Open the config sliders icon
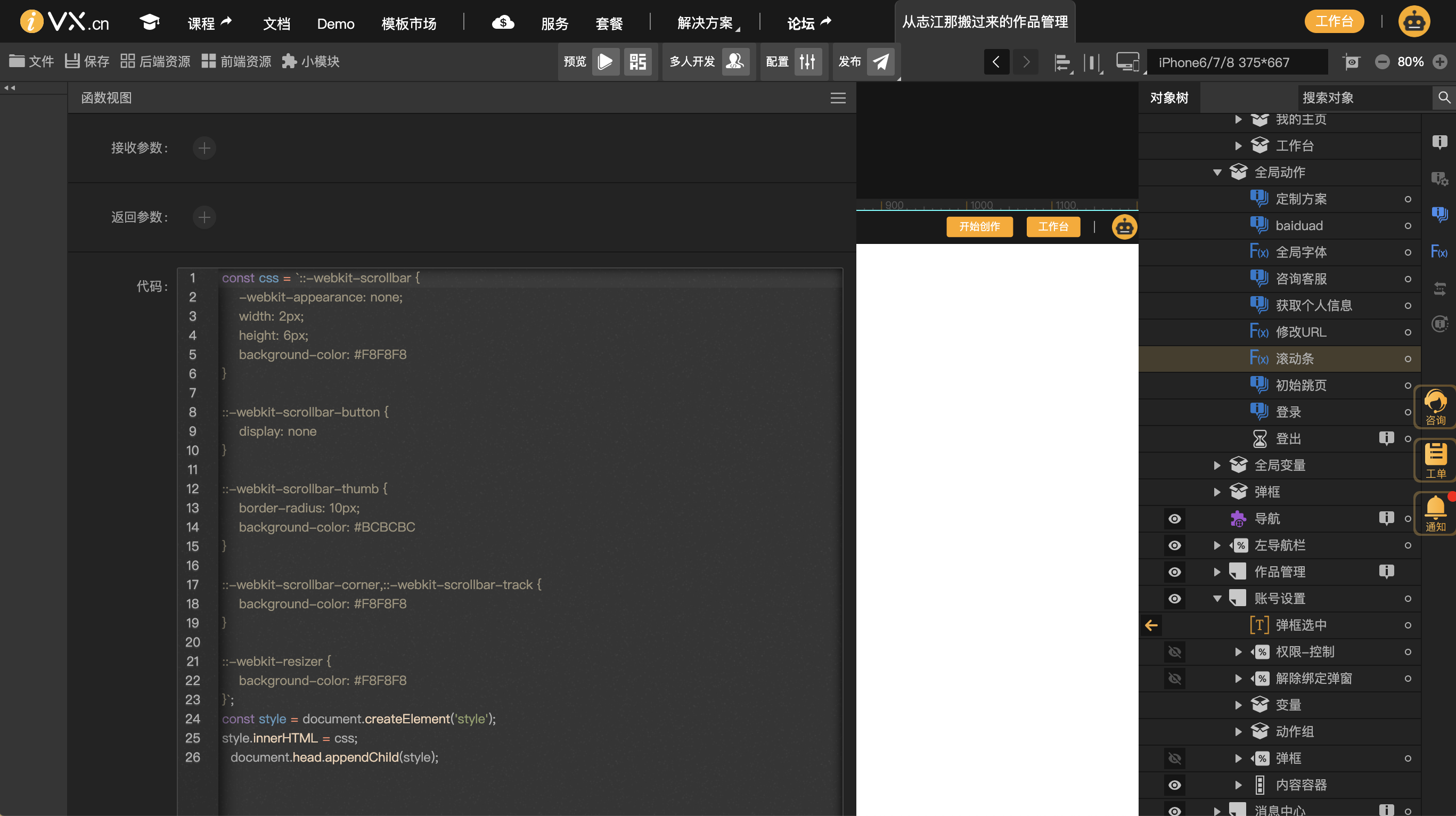This screenshot has width=1456, height=816. tap(807, 62)
